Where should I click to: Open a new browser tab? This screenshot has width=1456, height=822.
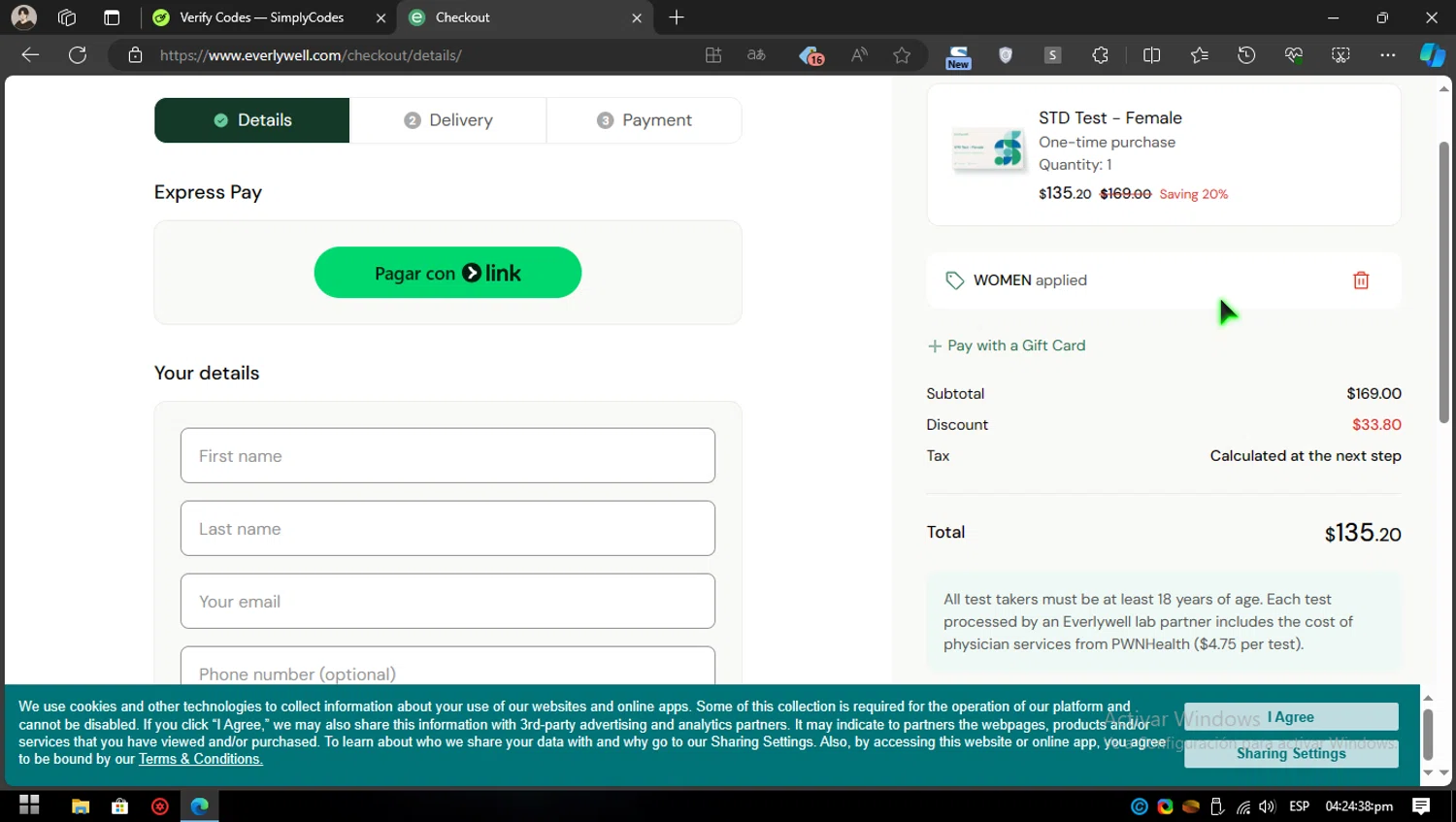pos(677,17)
